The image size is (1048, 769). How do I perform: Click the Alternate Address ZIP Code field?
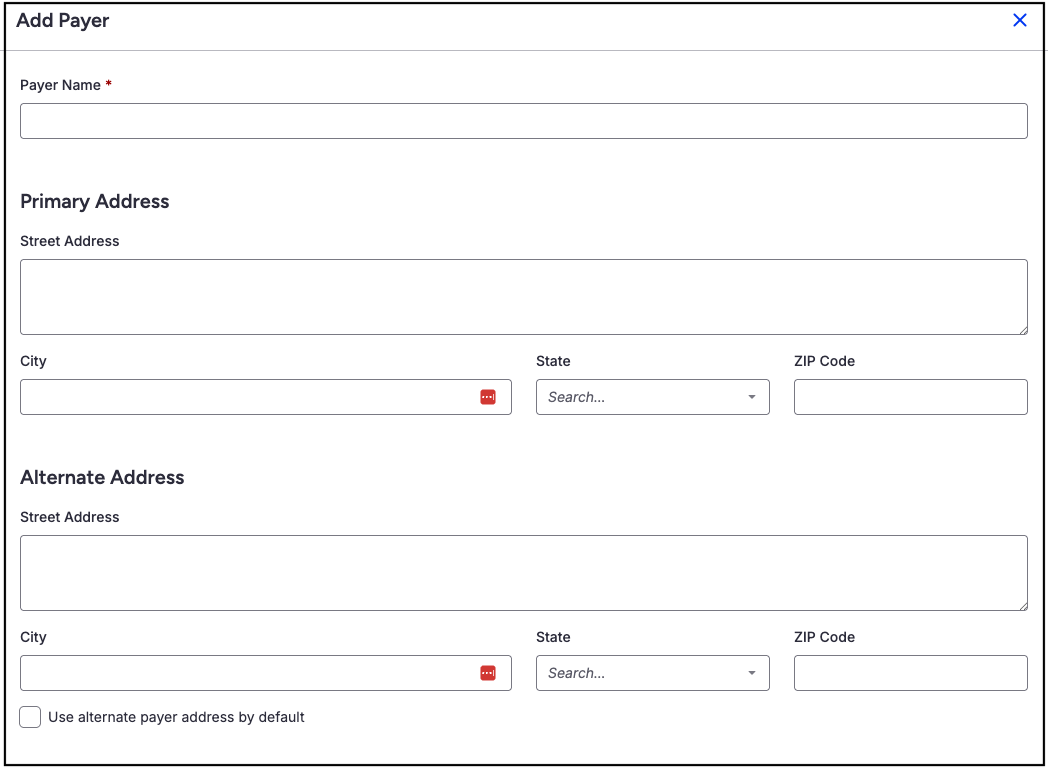click(x=910, y=673)
